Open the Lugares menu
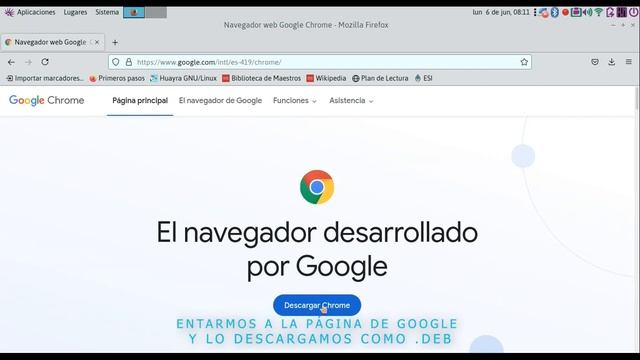 click(x=75, y=12)
